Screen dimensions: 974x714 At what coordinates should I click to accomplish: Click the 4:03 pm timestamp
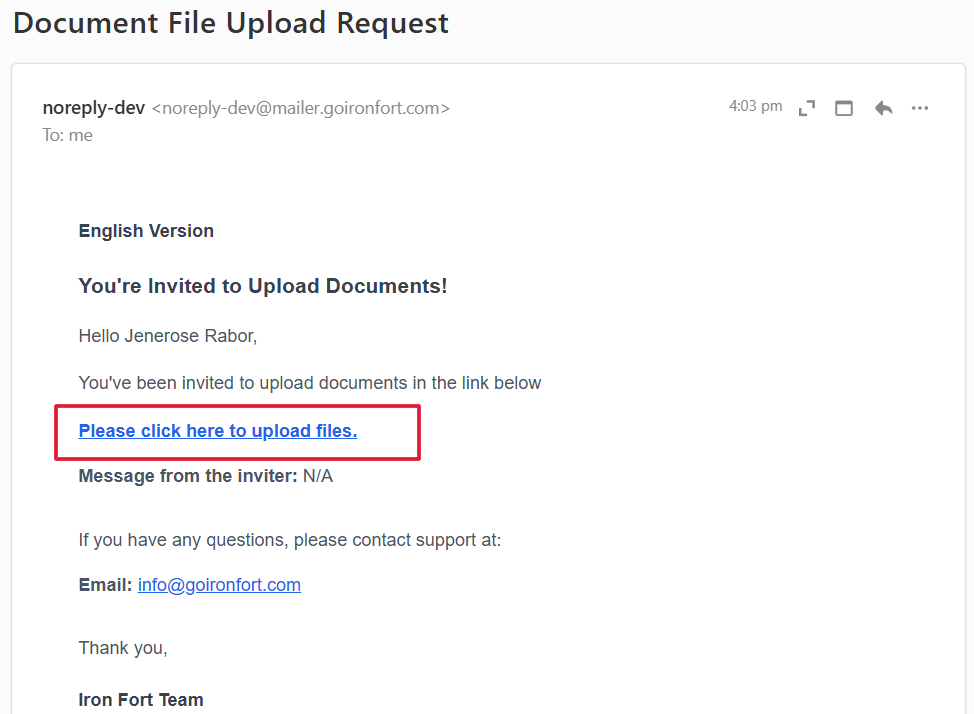pos(755,106)
